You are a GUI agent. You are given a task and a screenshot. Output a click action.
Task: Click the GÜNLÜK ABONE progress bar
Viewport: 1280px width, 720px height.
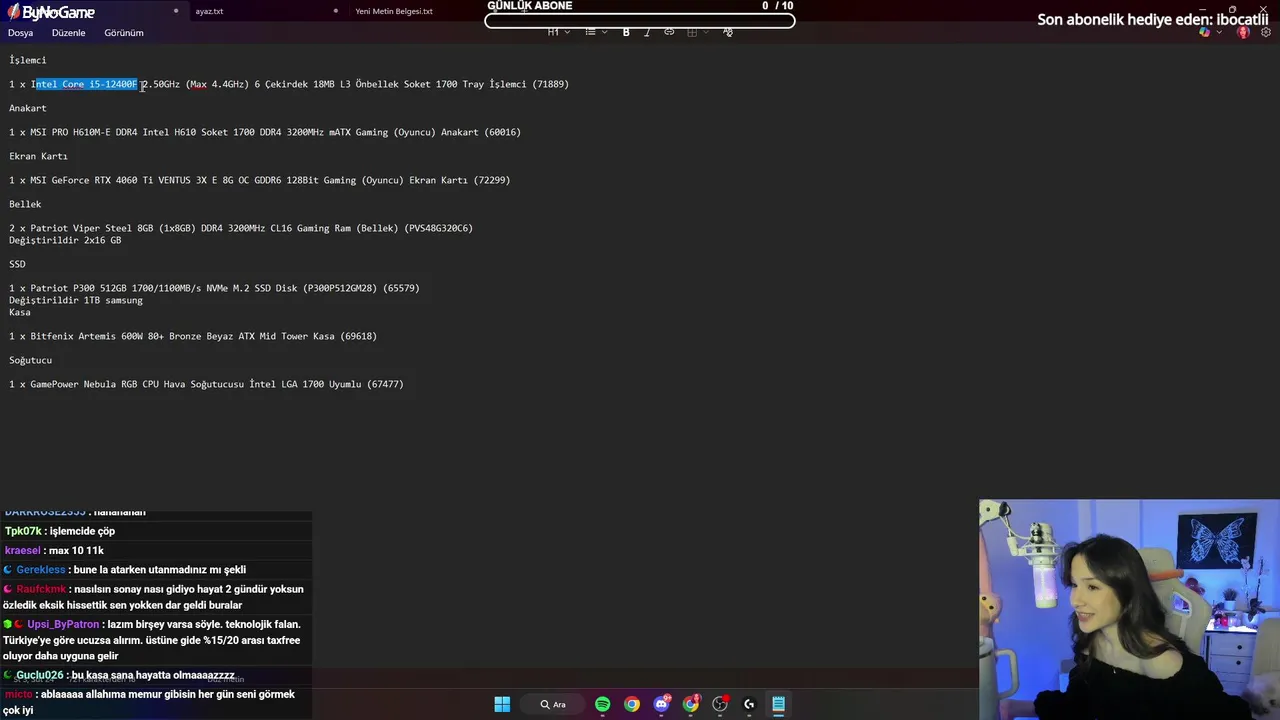click(x=640, y=20)
